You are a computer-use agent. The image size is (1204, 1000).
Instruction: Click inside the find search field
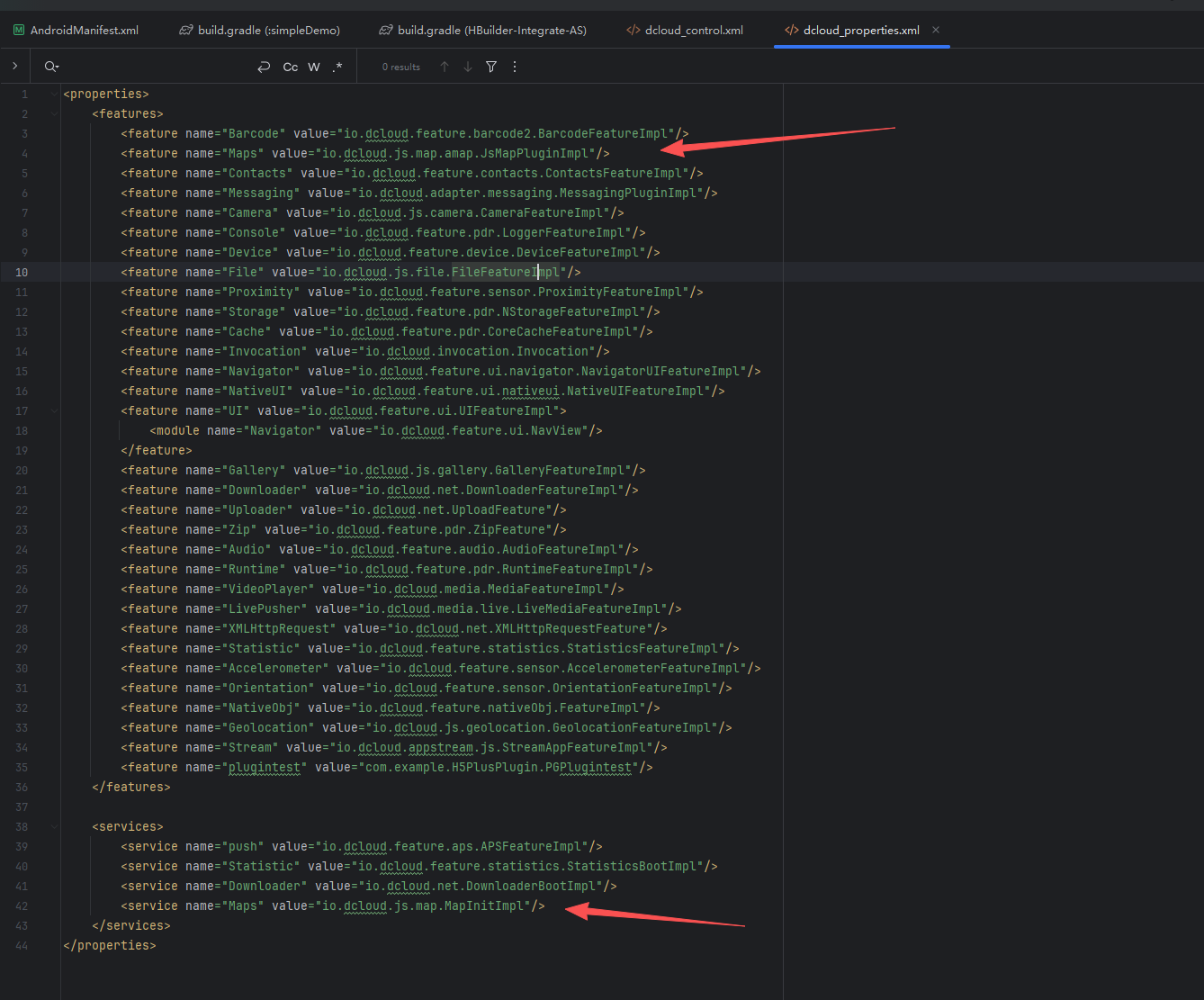(157, 67)
